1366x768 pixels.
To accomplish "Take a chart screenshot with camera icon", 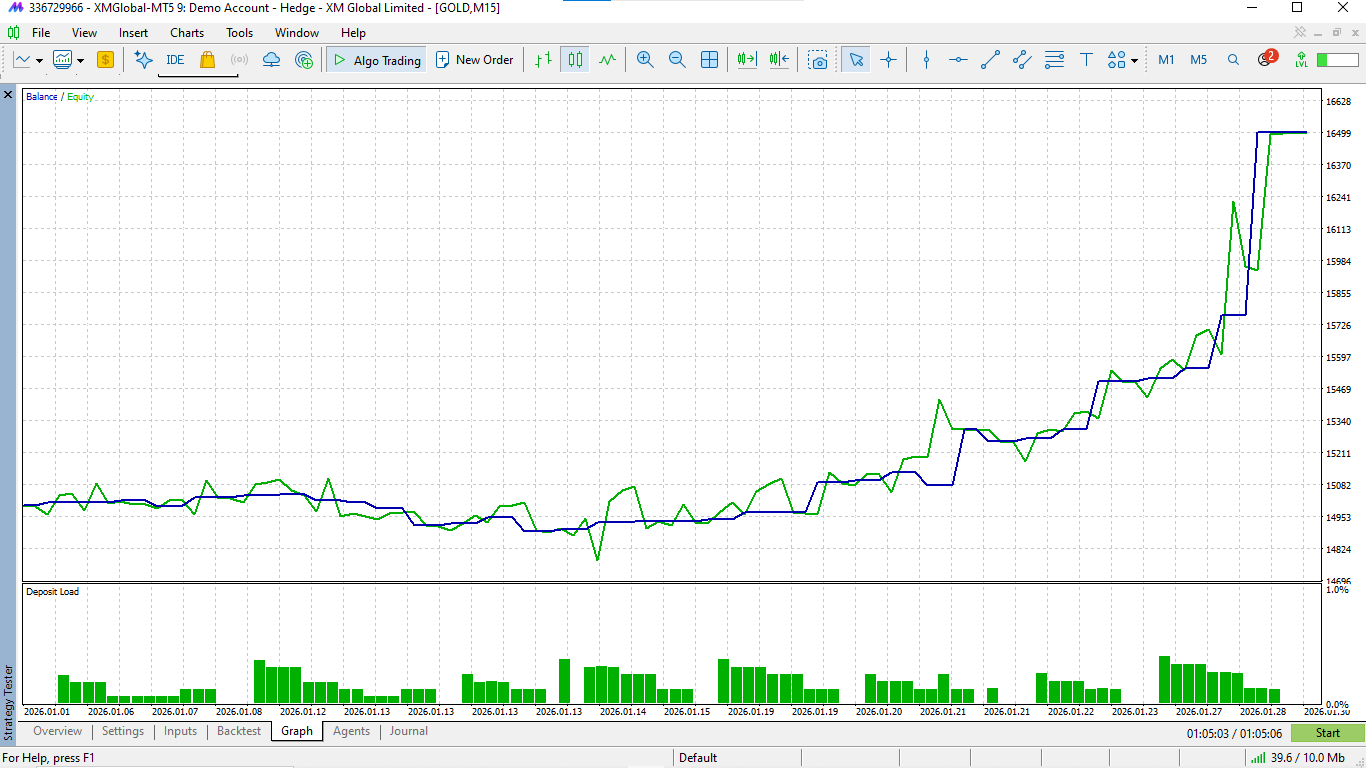I will [819, 60].
